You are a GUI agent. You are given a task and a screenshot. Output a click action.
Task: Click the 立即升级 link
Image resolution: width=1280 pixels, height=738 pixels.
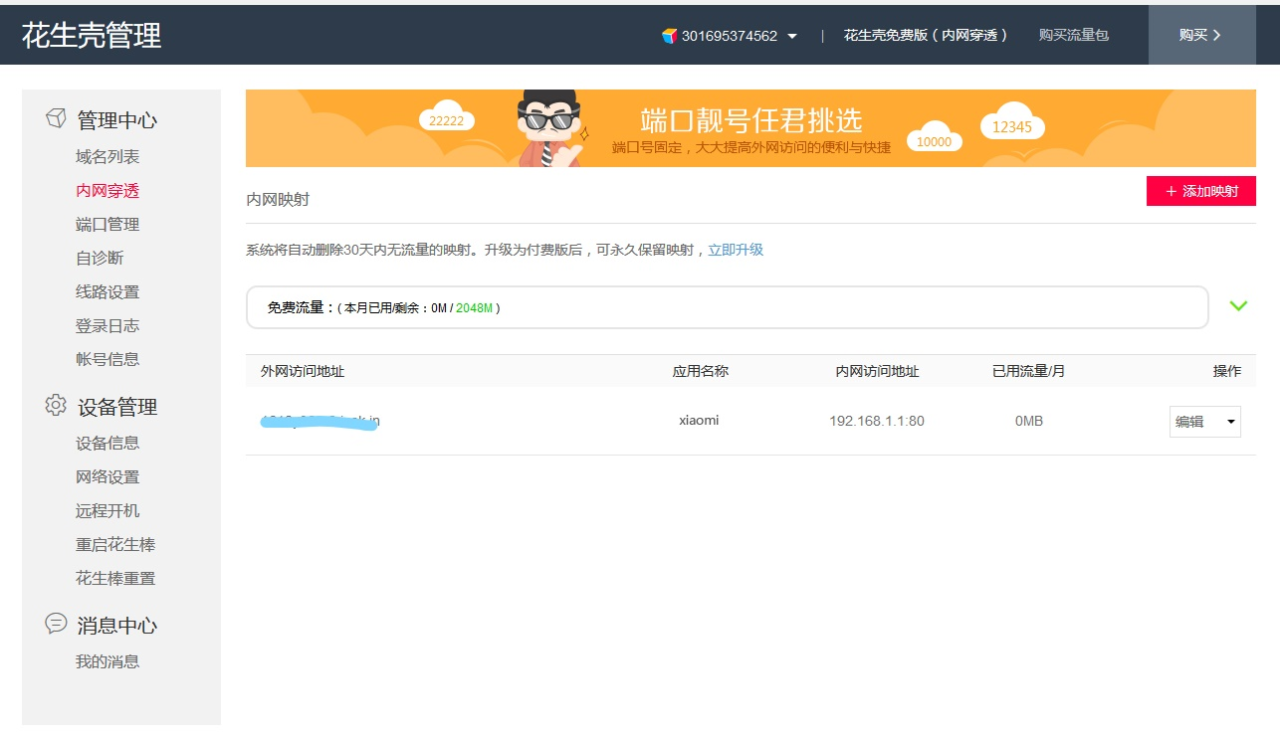click(x=735, y=249)
